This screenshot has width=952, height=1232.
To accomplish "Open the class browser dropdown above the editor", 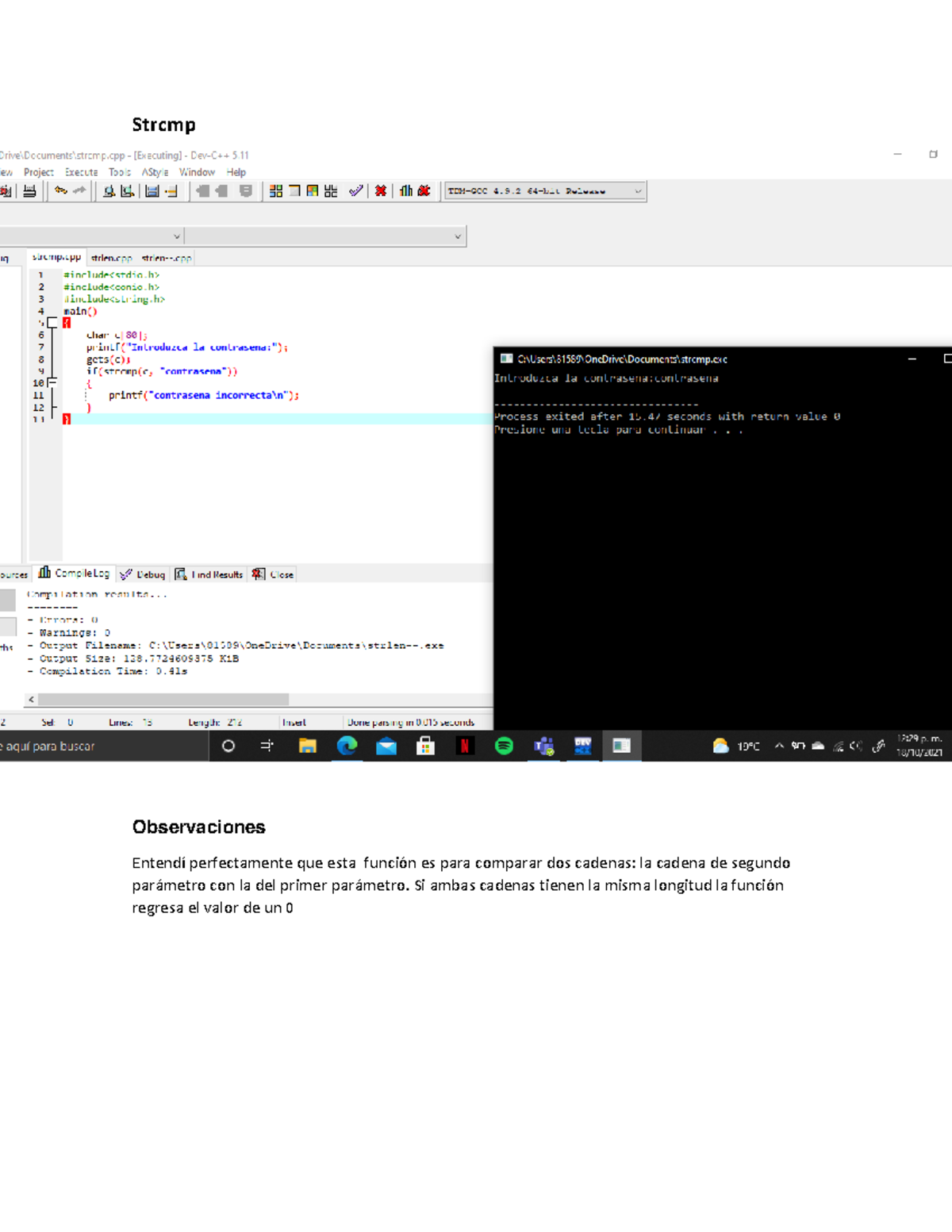I will click(176, 235).
